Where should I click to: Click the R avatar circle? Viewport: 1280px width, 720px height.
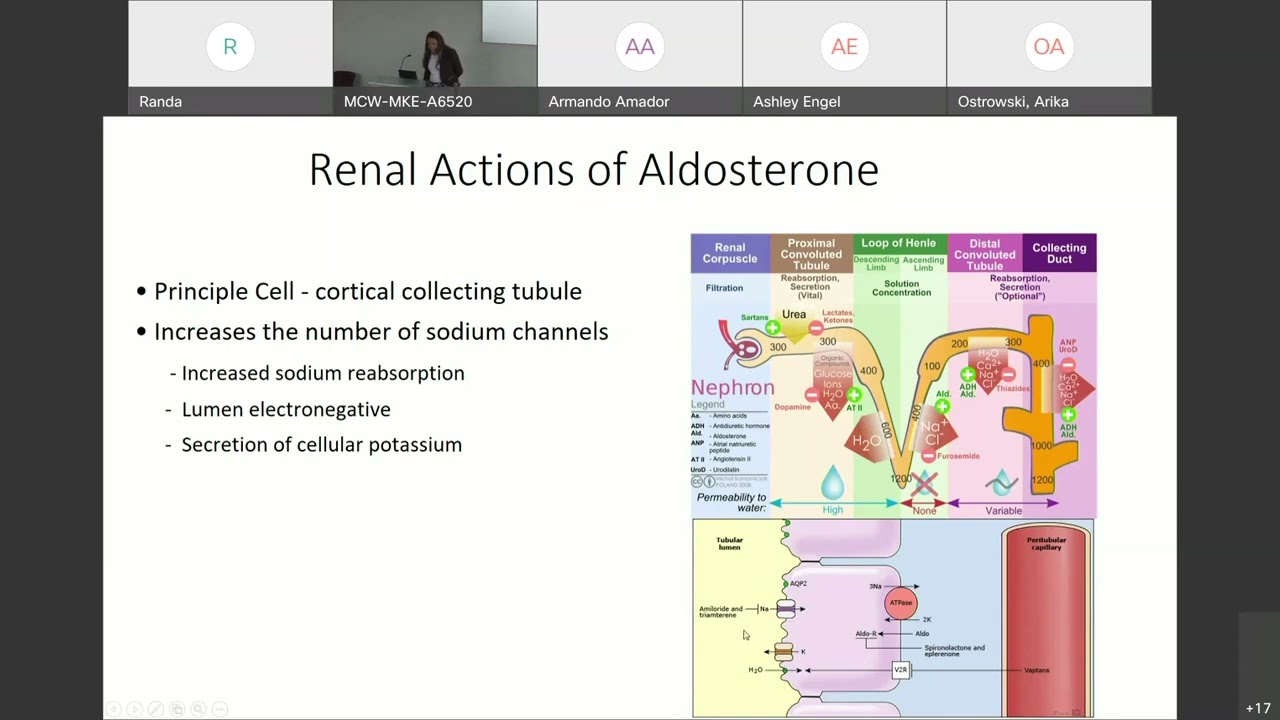(x=230, y=46)
